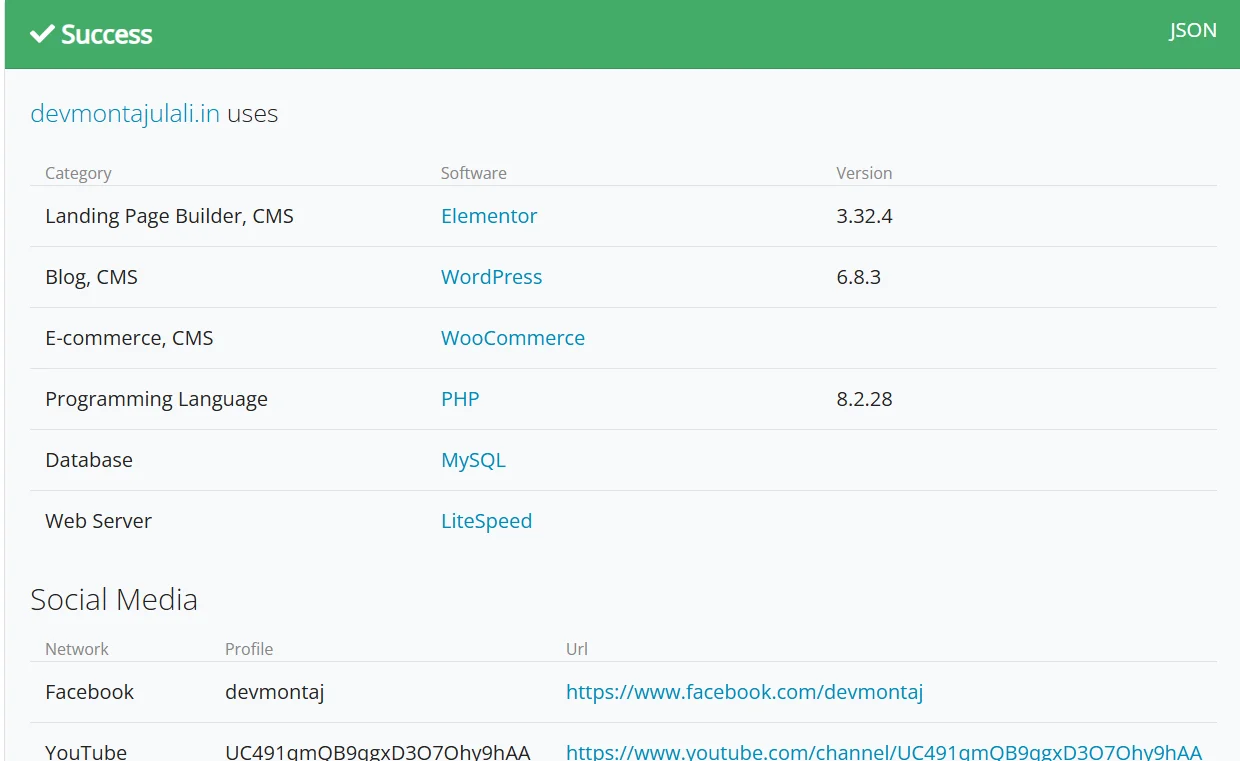The width and height of the screenshot is (1240, 761).
Task: Select the Facebook network cell
Action: coord(89,692)
